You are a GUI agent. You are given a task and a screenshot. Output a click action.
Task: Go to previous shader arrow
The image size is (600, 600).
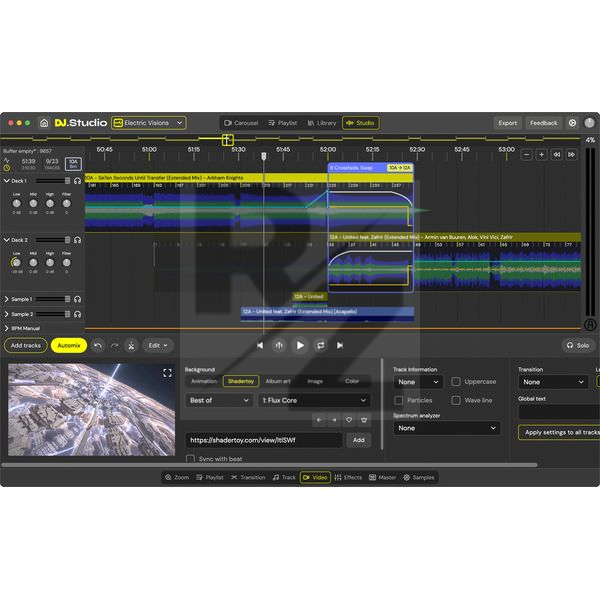coord(319,420)
